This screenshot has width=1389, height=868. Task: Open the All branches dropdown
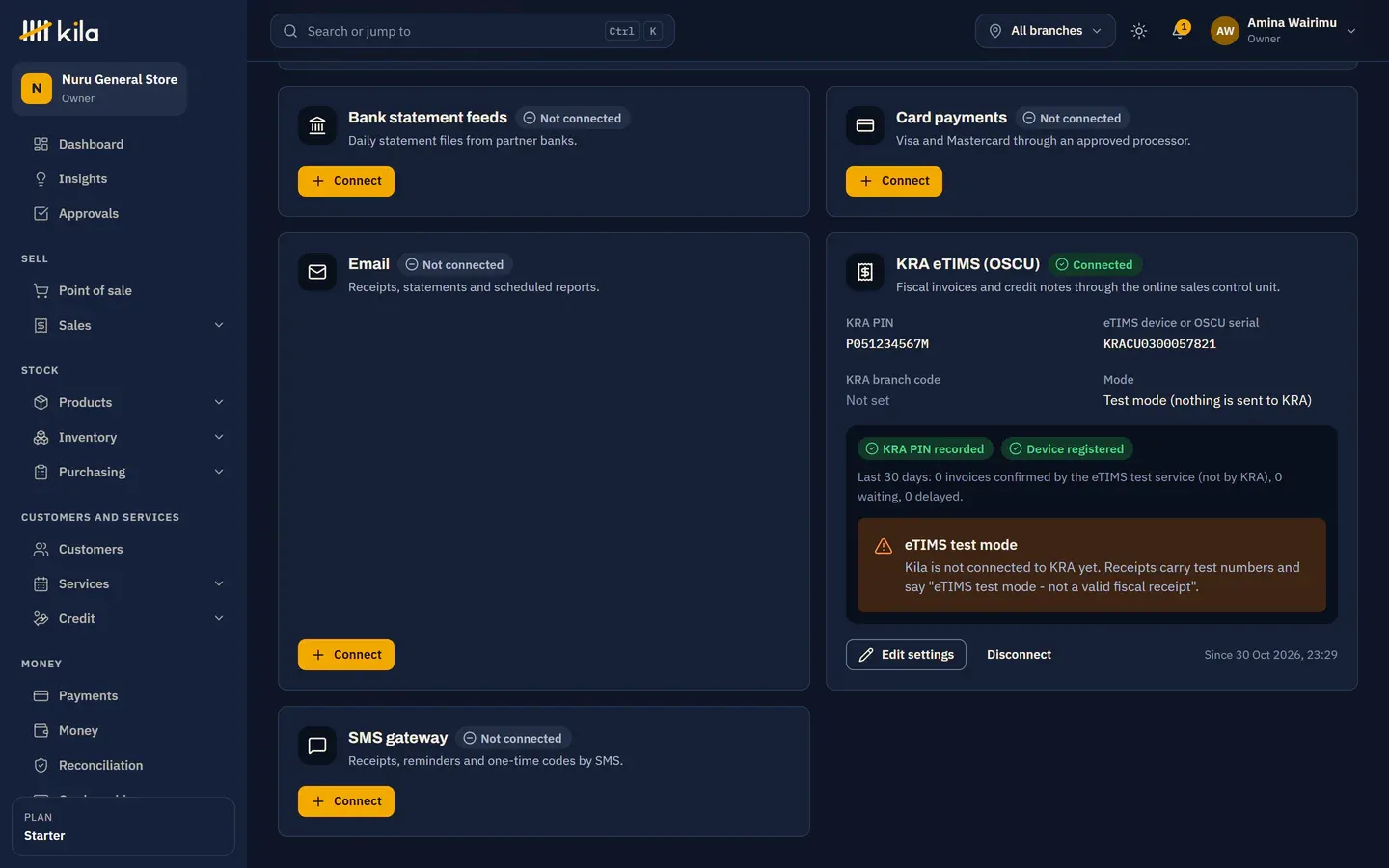1046,31
